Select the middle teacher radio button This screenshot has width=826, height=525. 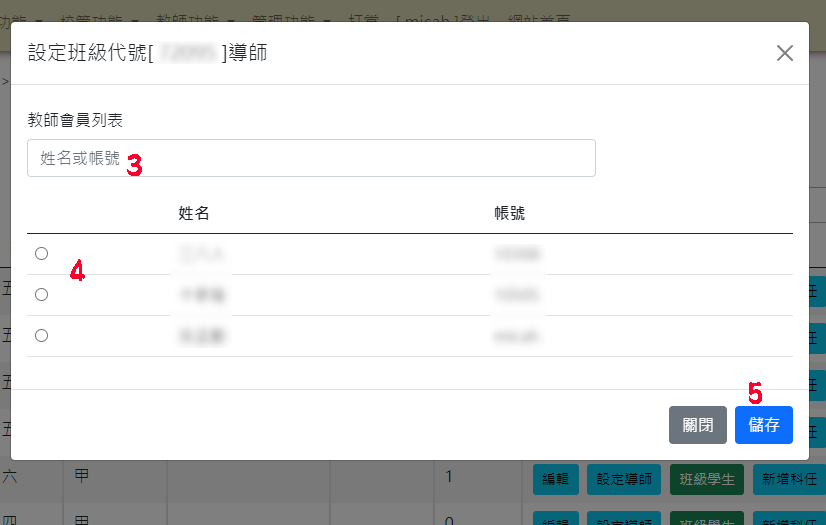coord(42,294)
